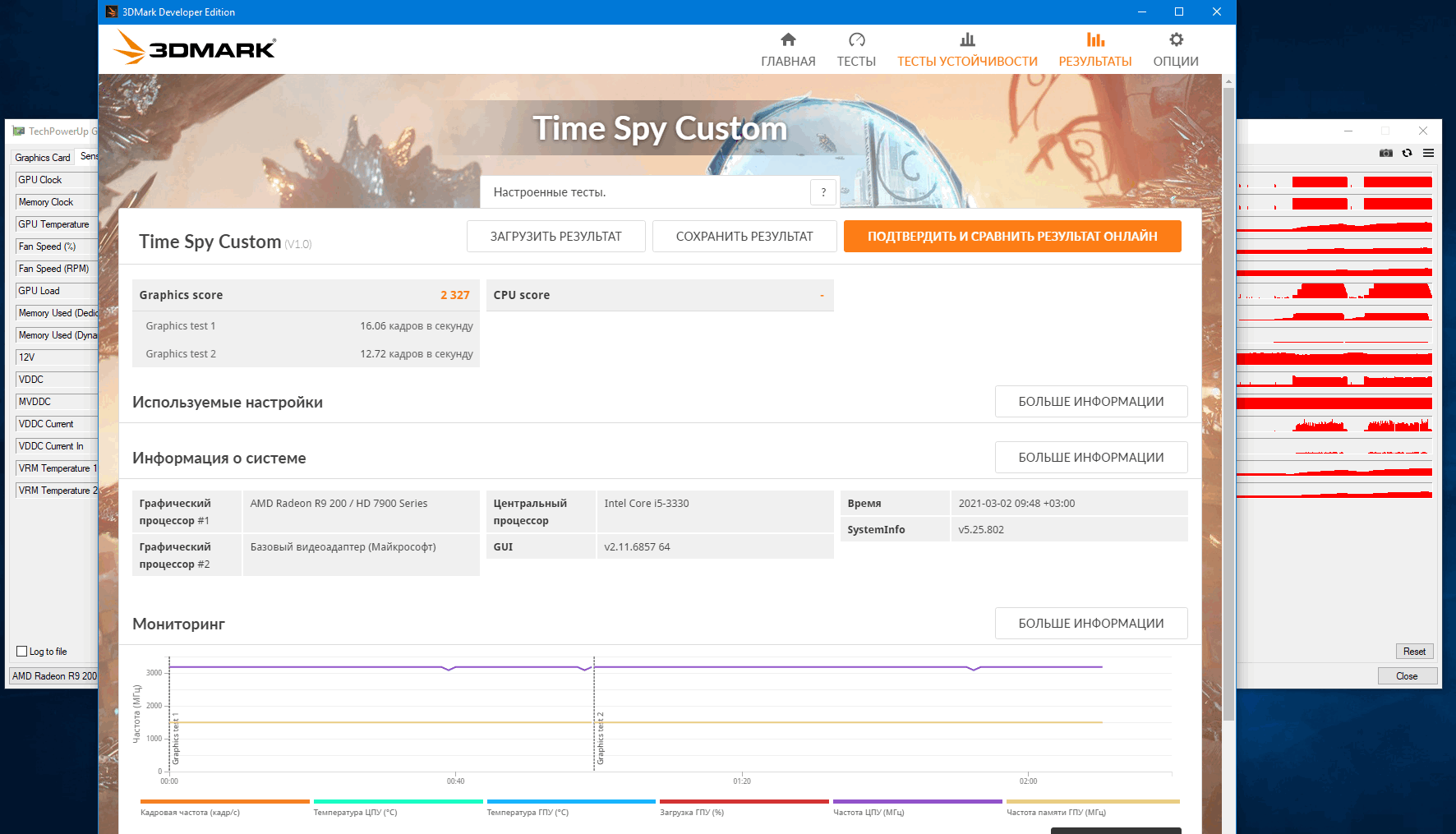Open Тесты устойчивости stress test icon
1456x834 pixels.
coord(967,39)
